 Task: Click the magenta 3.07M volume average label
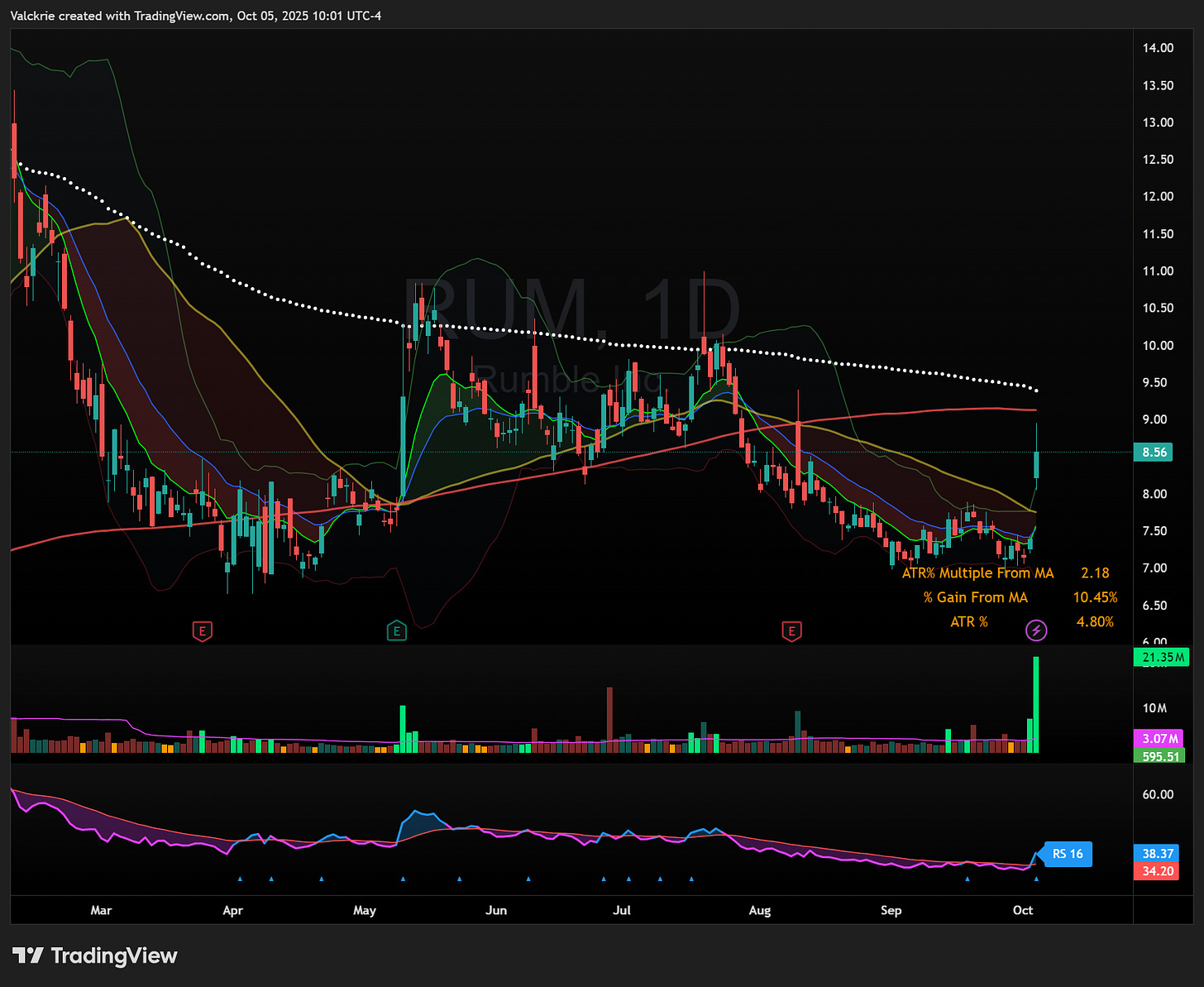(1159, 738)
